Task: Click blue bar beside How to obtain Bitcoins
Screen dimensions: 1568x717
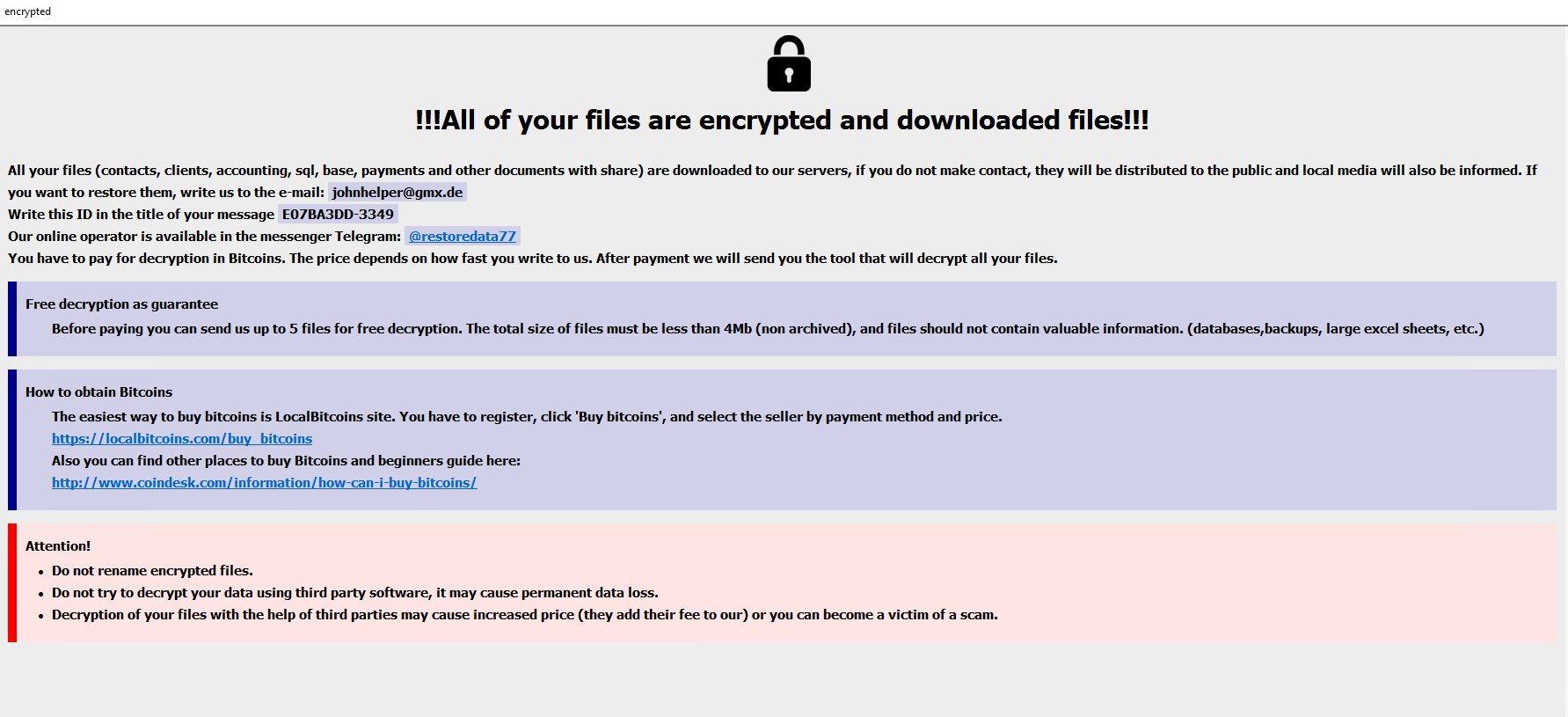Action: 12,440
